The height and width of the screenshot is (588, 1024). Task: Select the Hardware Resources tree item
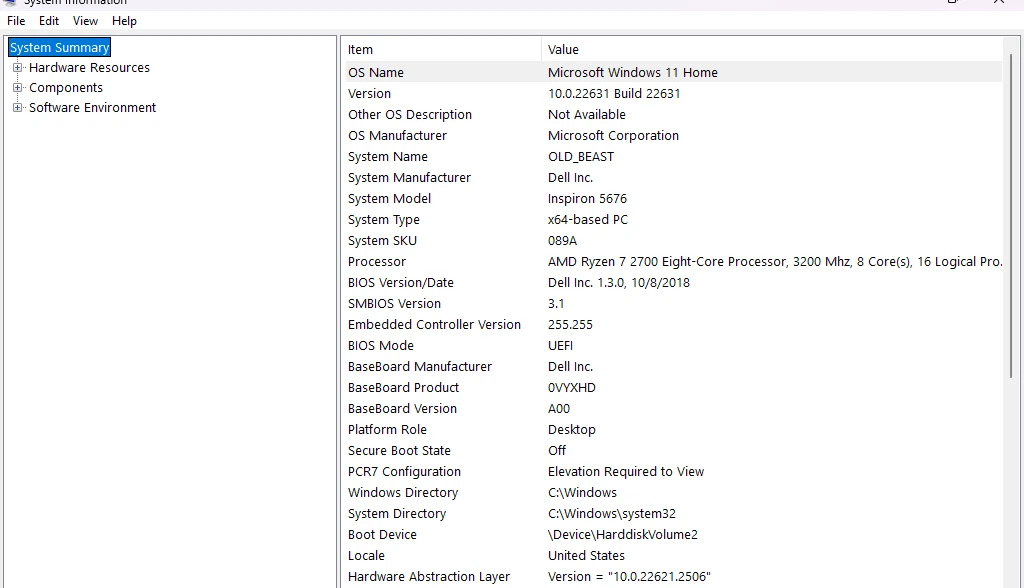(89, 68)
